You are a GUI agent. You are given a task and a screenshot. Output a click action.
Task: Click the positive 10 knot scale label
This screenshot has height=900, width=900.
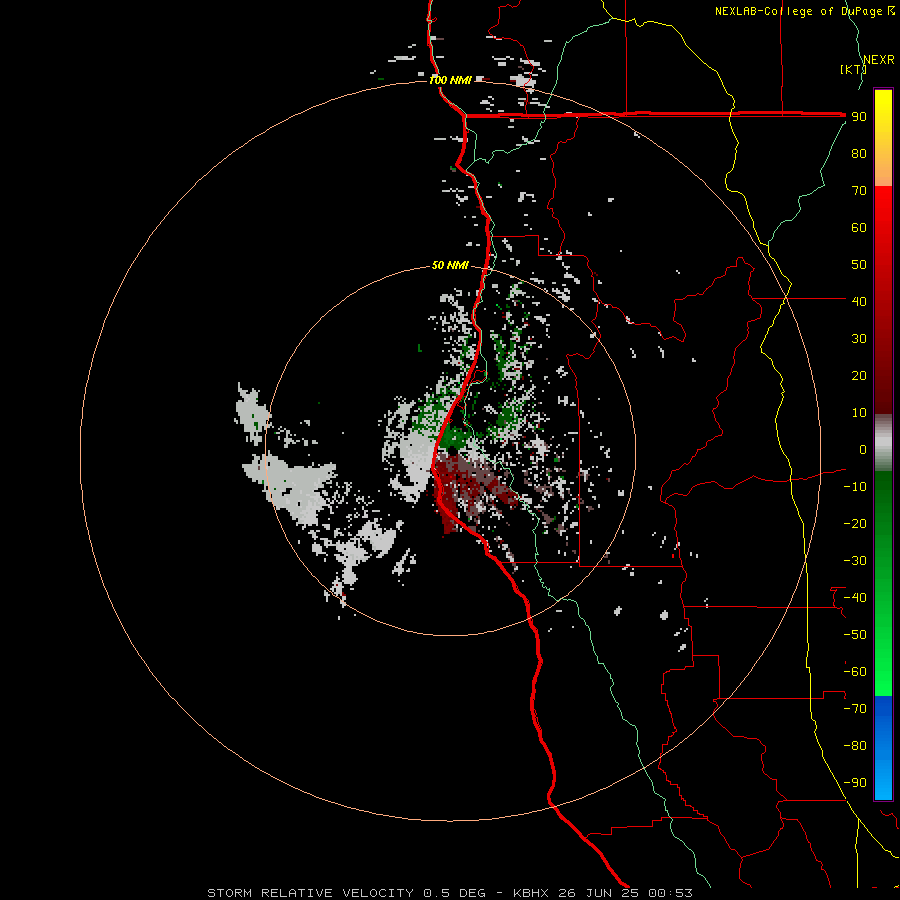[x=859, y=413]
